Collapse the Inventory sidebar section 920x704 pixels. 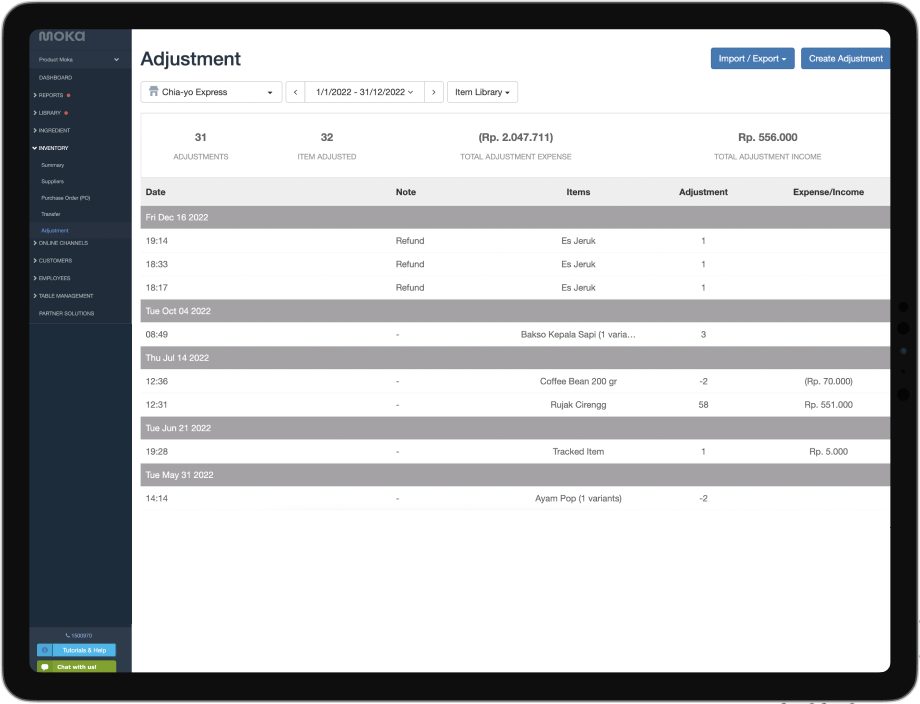(50, 148)
